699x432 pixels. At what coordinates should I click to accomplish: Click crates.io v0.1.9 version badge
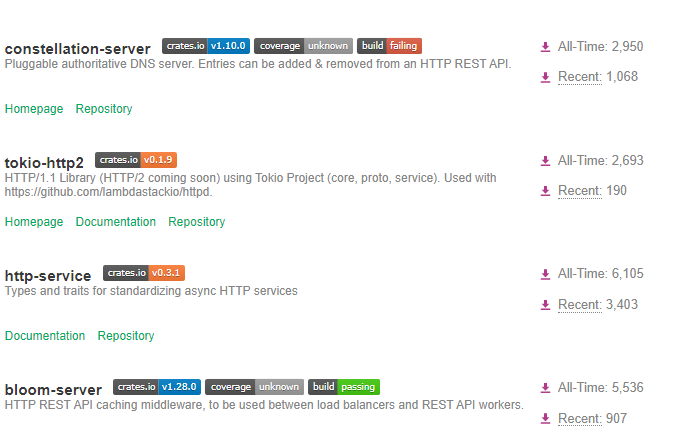(136, 160)
